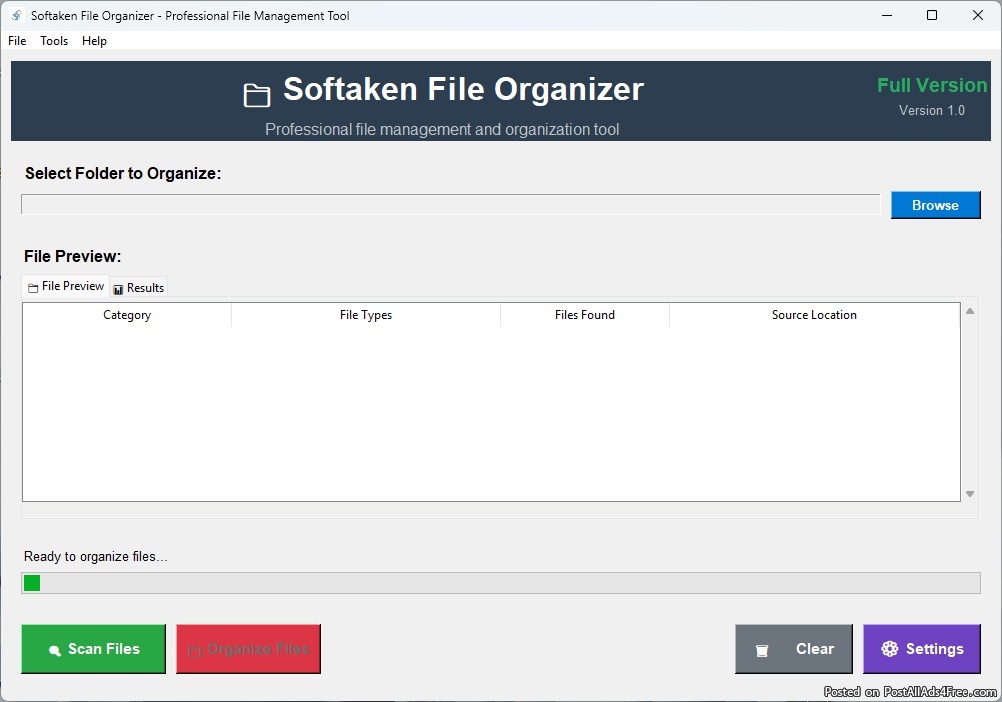Click the gear icon on Settings button
Screen dimensions: 1002x702
(x=890, y=649)
